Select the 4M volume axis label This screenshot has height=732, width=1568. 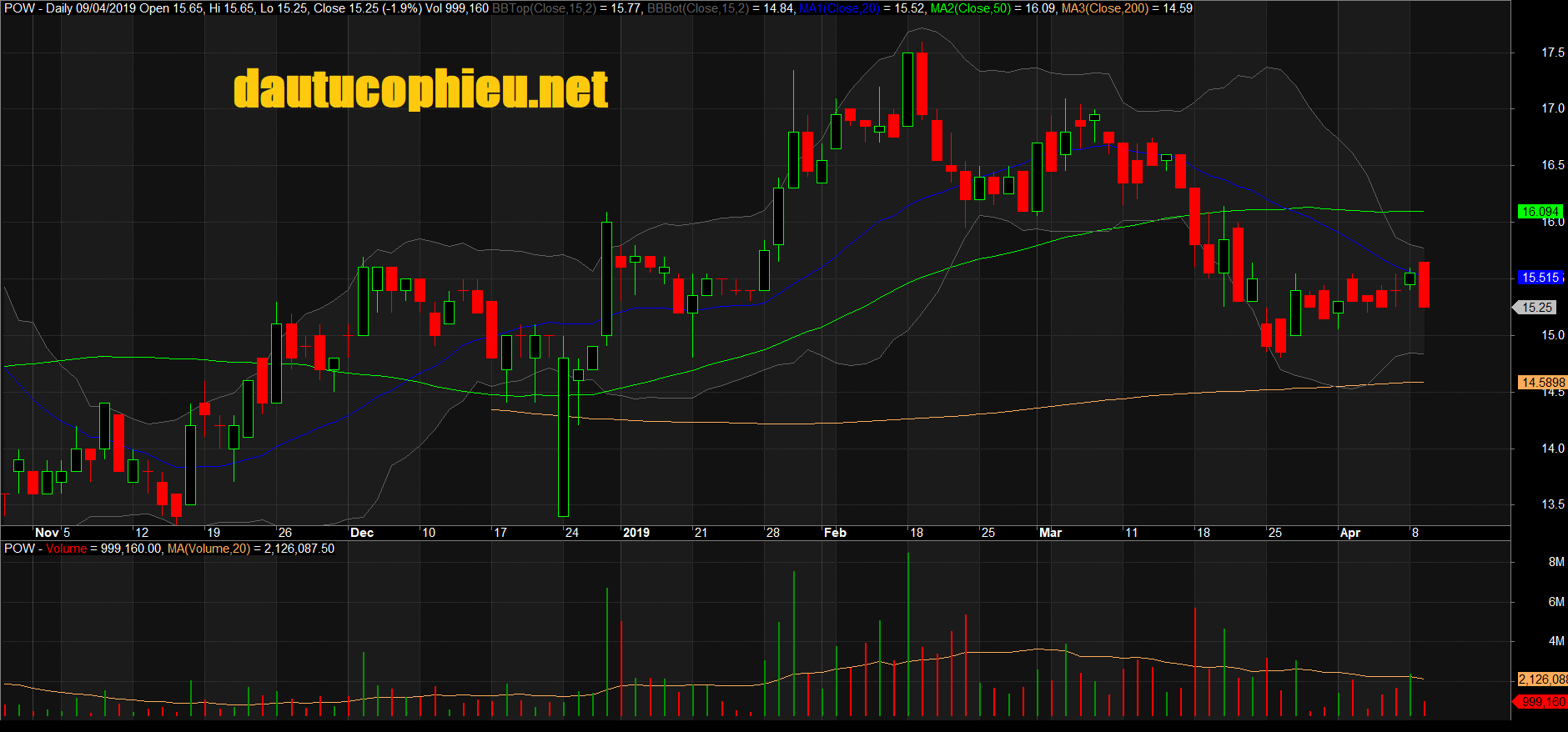coord(1556,641)
